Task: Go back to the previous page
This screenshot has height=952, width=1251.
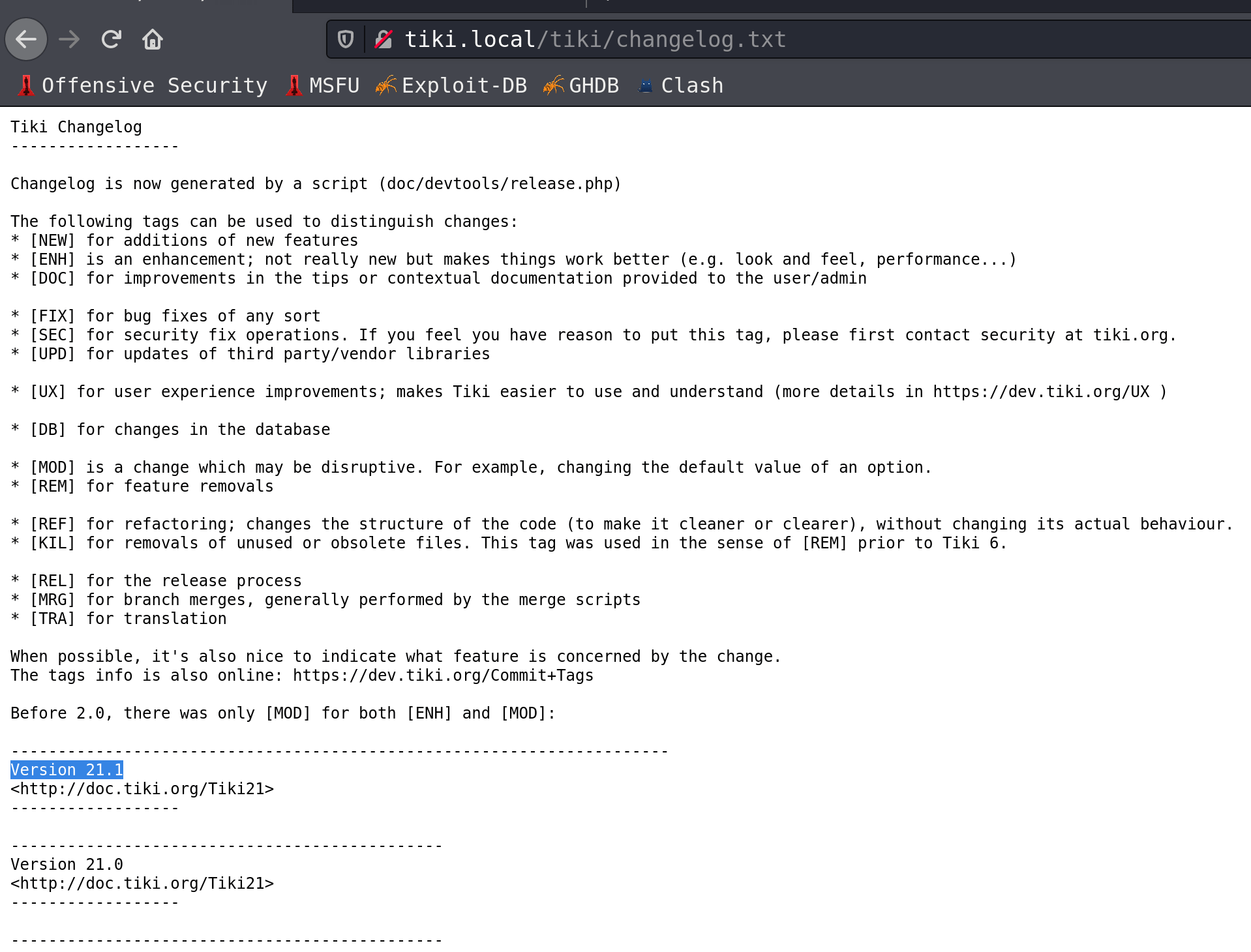Action: point(26,40)
